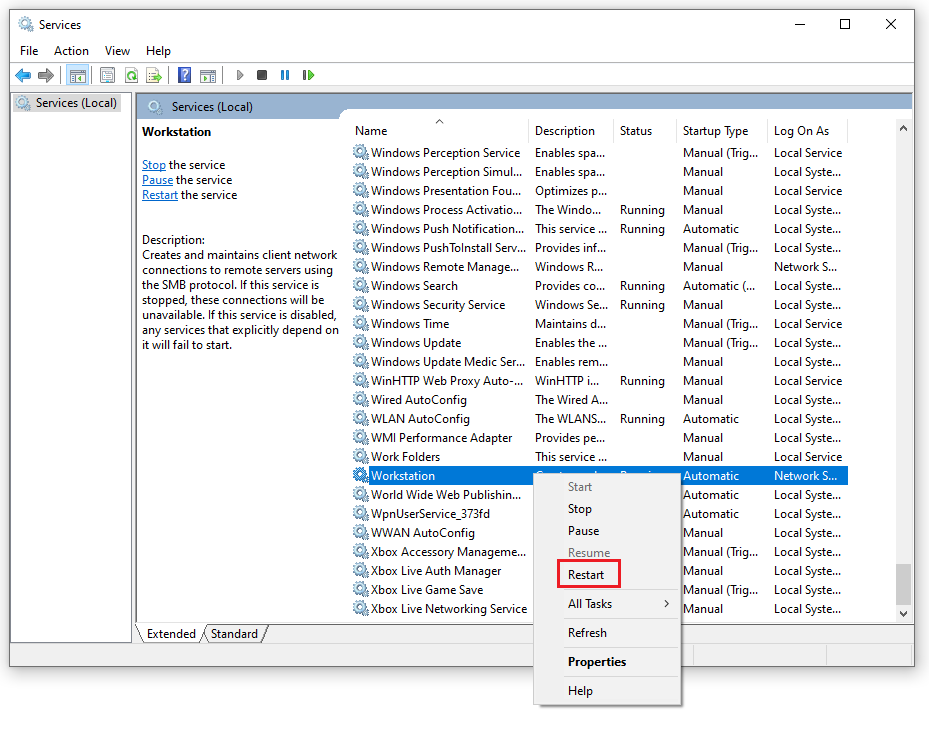Toggle the Show/Hide Console Tree toolbar icon

[x=78, y=75]
